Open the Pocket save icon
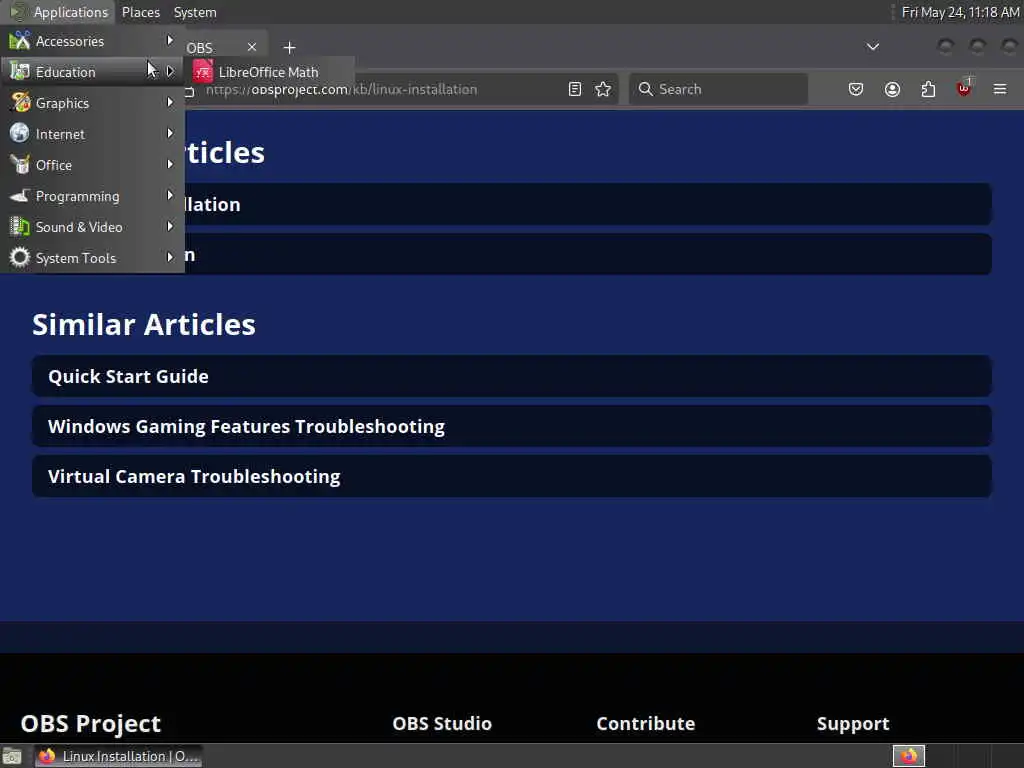The width and height of the screenshot is (1024, 768). 856,89
